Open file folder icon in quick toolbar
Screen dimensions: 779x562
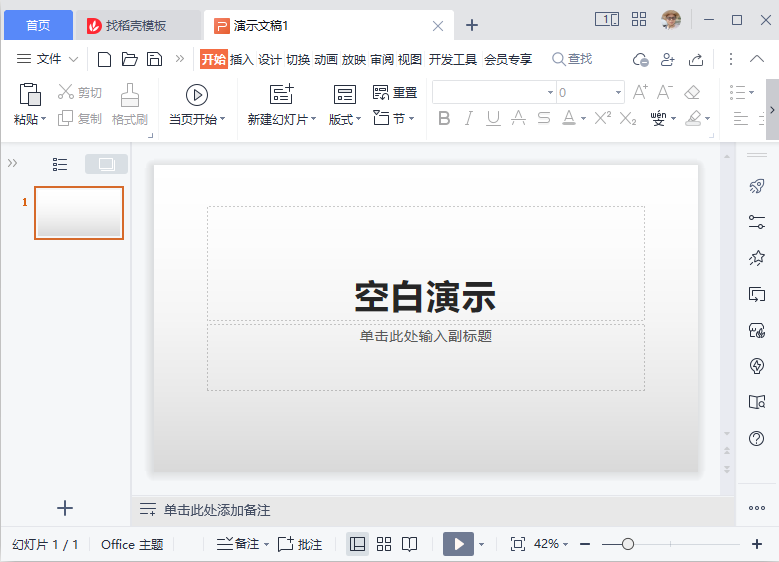point(130,59)
